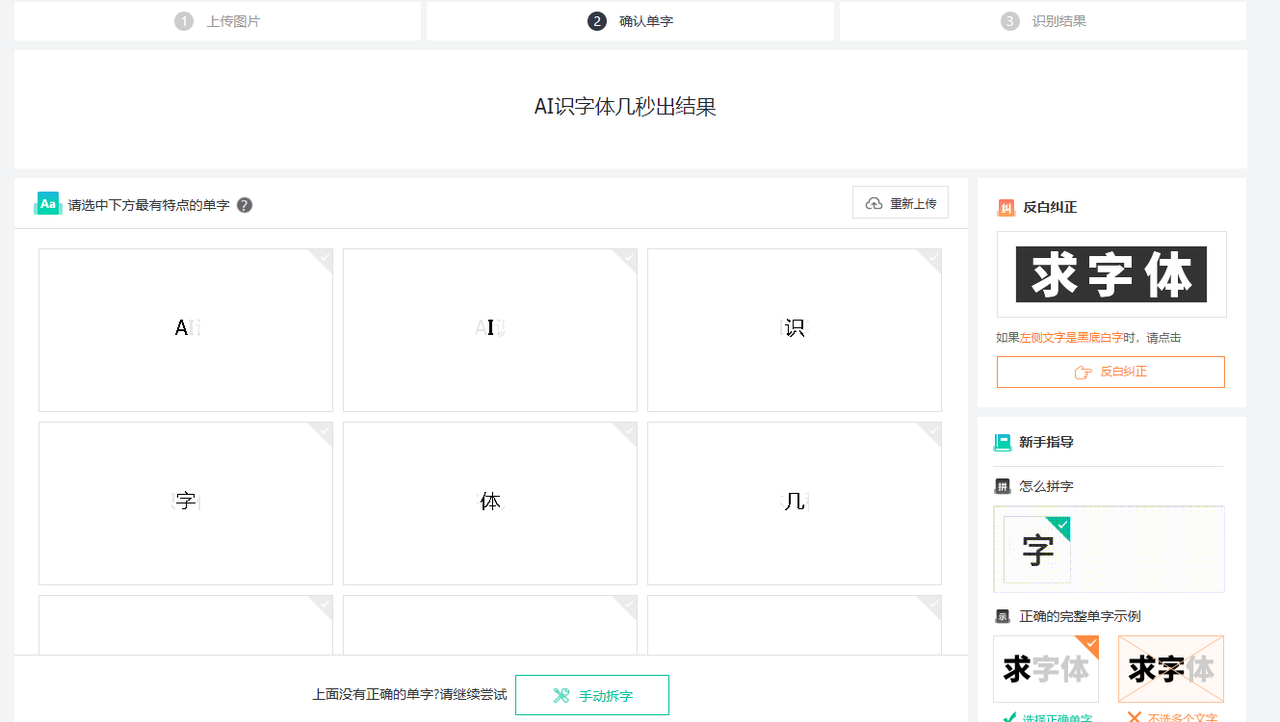Screen dimensions: 1280x722
Task: Click the 新手指导 book icon
Action: [x=1002, y=442]
